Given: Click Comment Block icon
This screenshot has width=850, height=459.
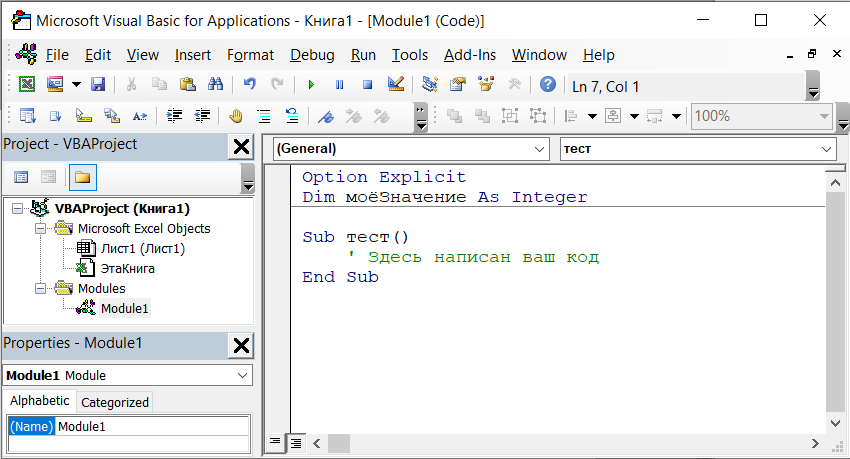Looking at the screenshot, I should point(264,116).
